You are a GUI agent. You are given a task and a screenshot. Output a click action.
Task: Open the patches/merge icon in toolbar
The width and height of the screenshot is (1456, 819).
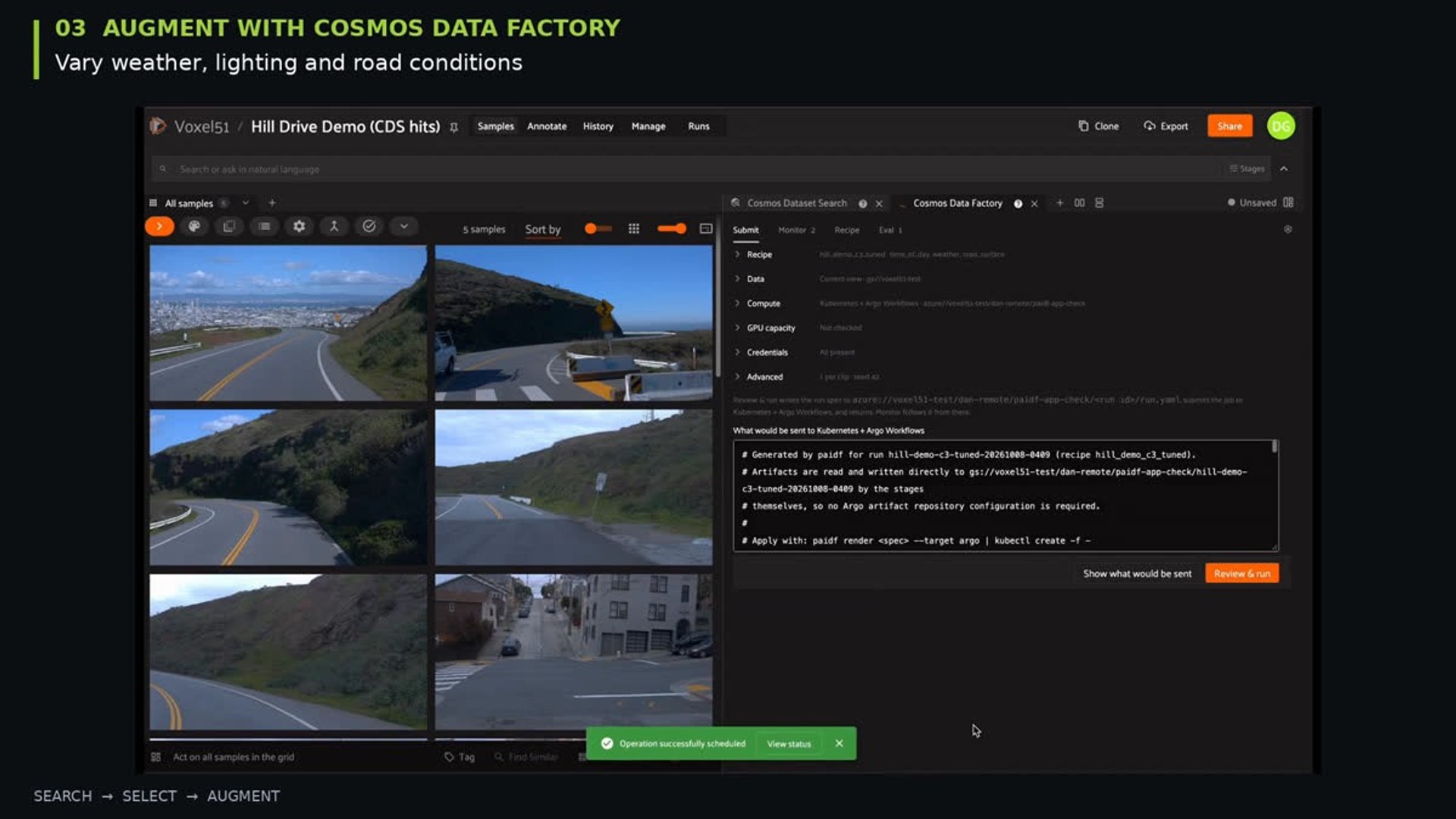tap(334, 226)
